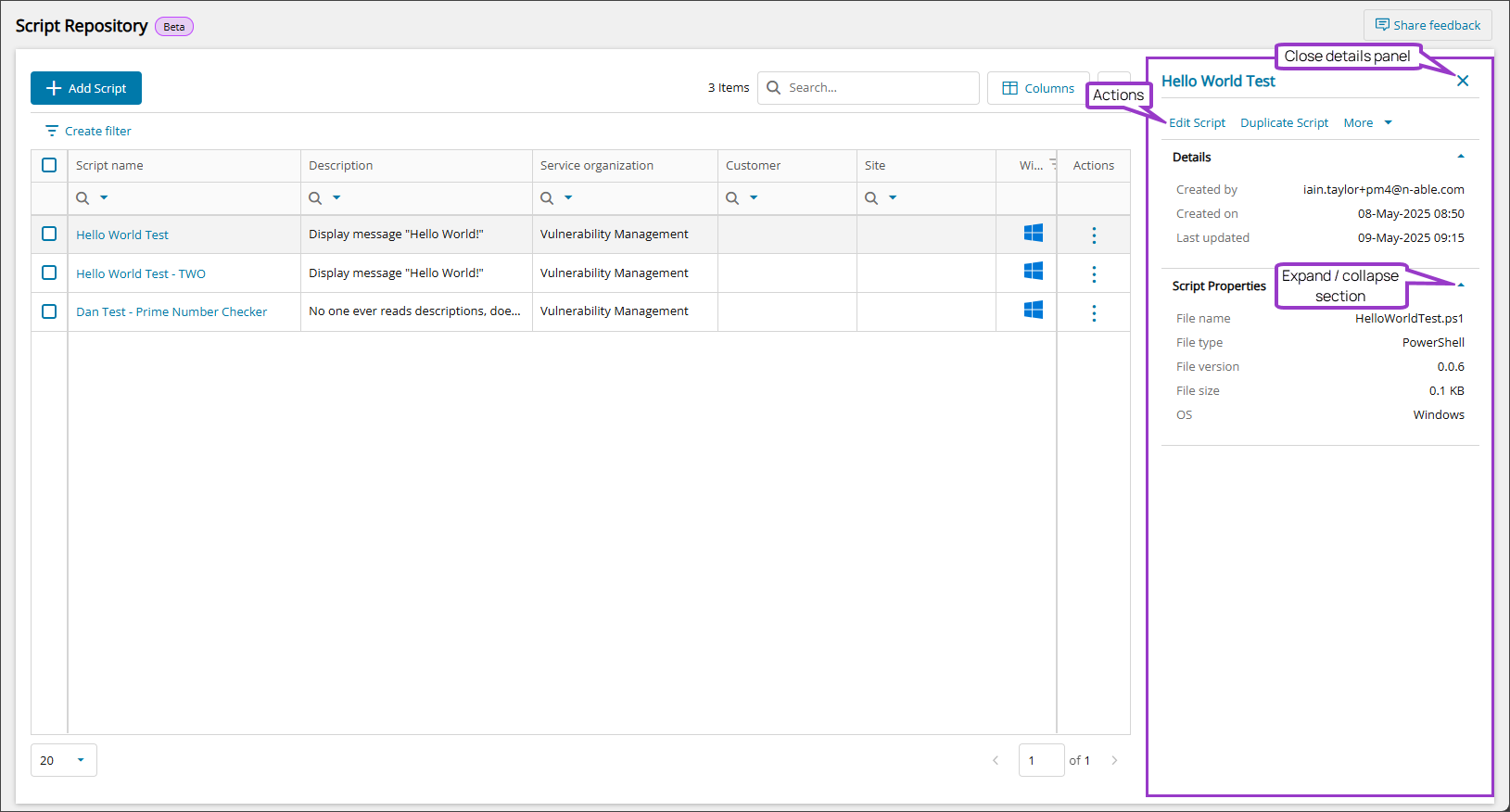Click search icon in Script name filter

82,198
